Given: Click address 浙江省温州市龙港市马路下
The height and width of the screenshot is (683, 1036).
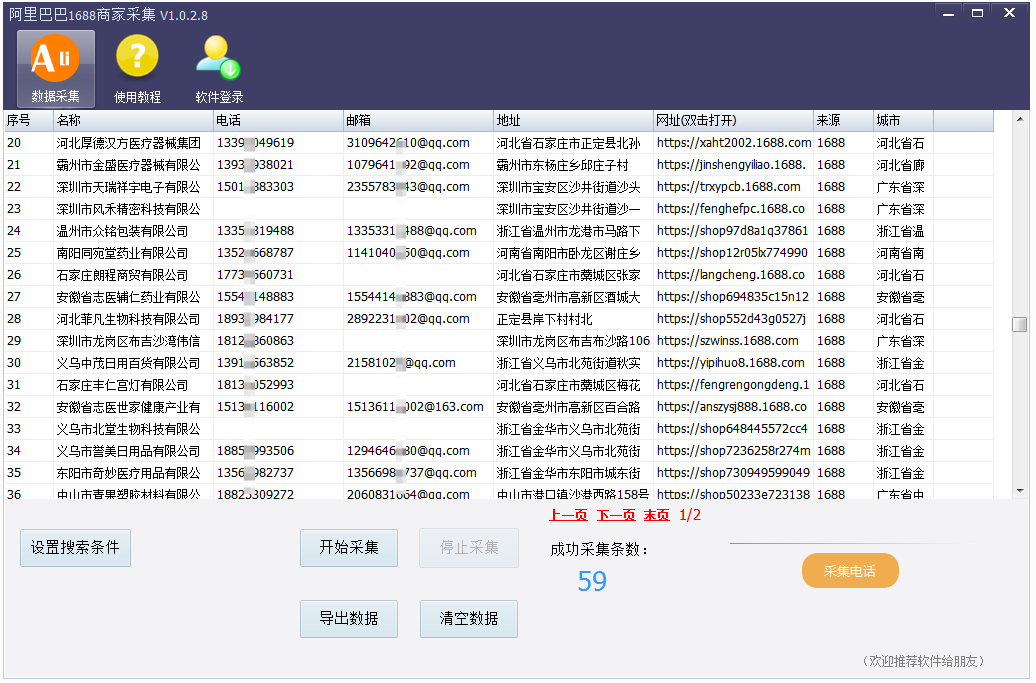Looking at the screenshot, I should tap(568, 231).
